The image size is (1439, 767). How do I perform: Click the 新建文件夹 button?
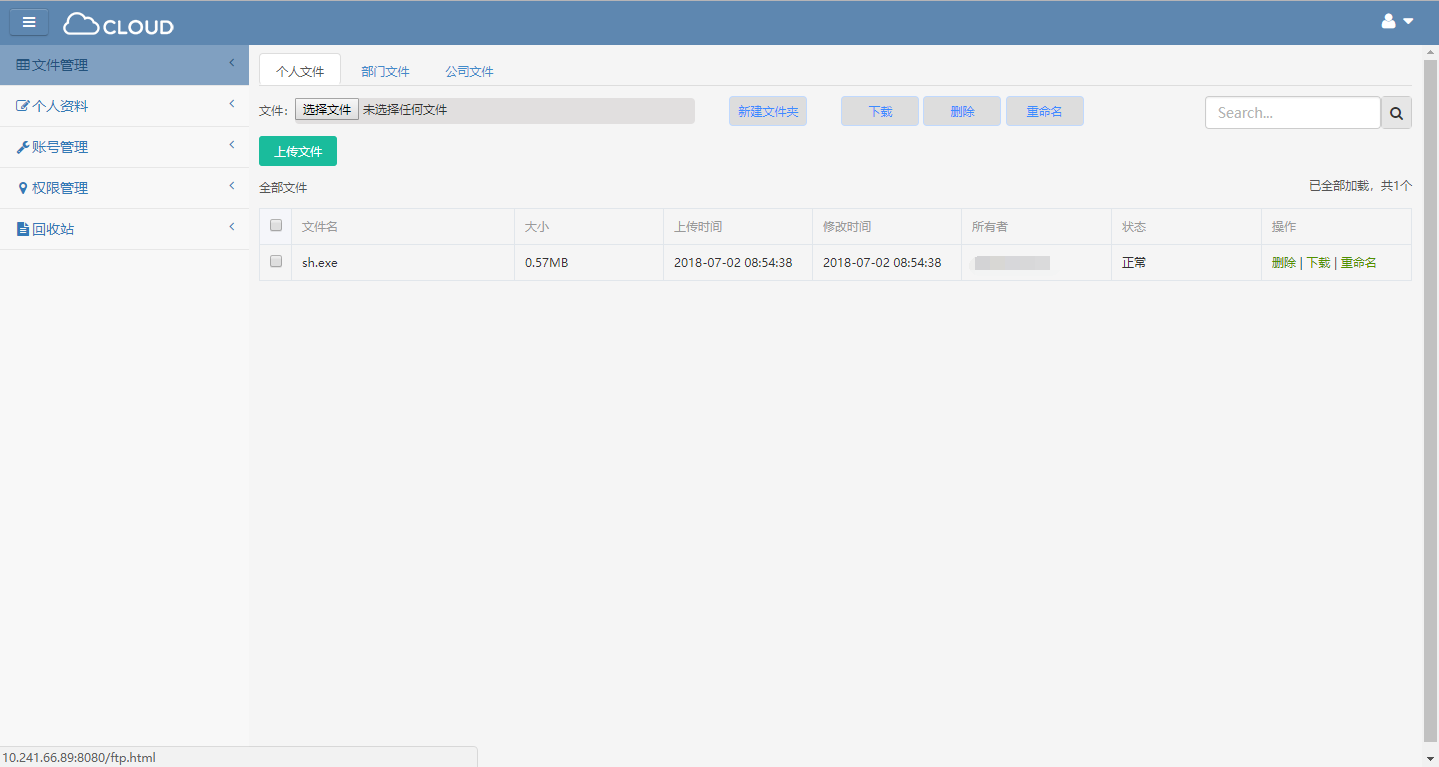(x=768, y=112)
